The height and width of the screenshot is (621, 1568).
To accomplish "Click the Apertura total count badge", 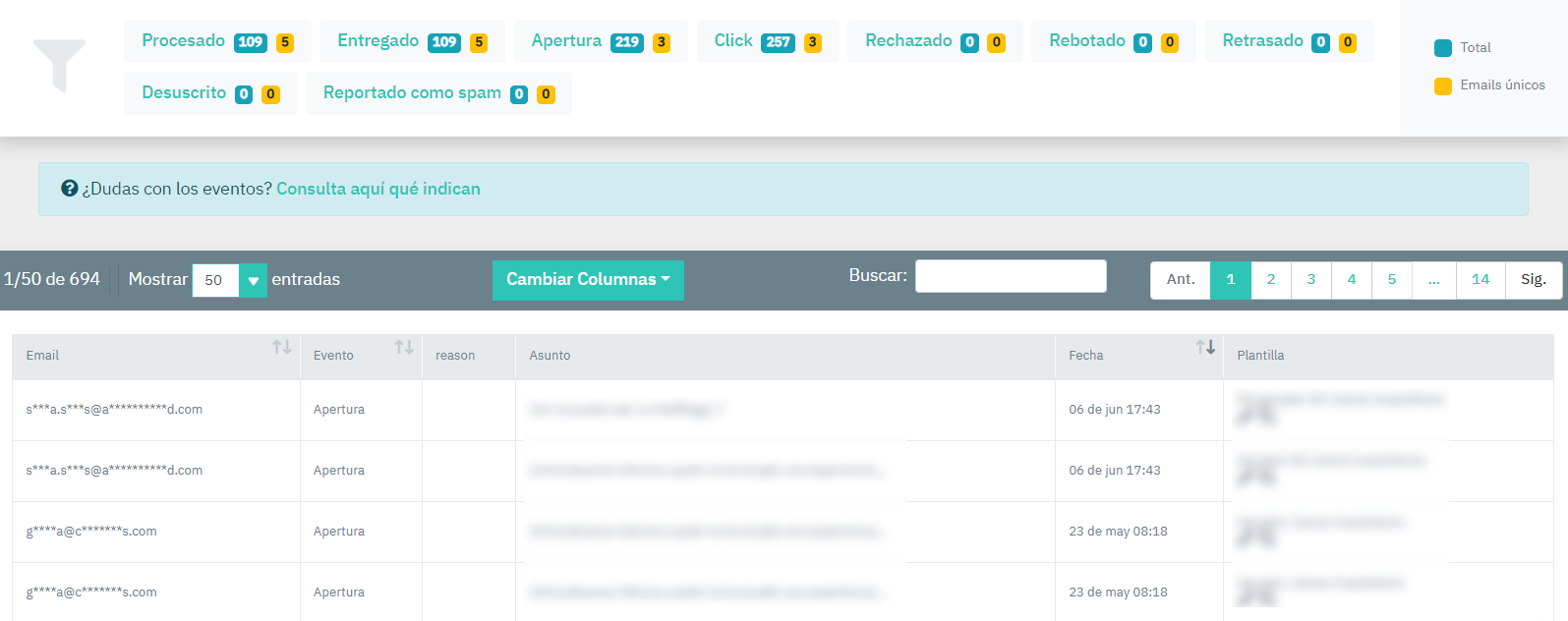I will [626, 42].
